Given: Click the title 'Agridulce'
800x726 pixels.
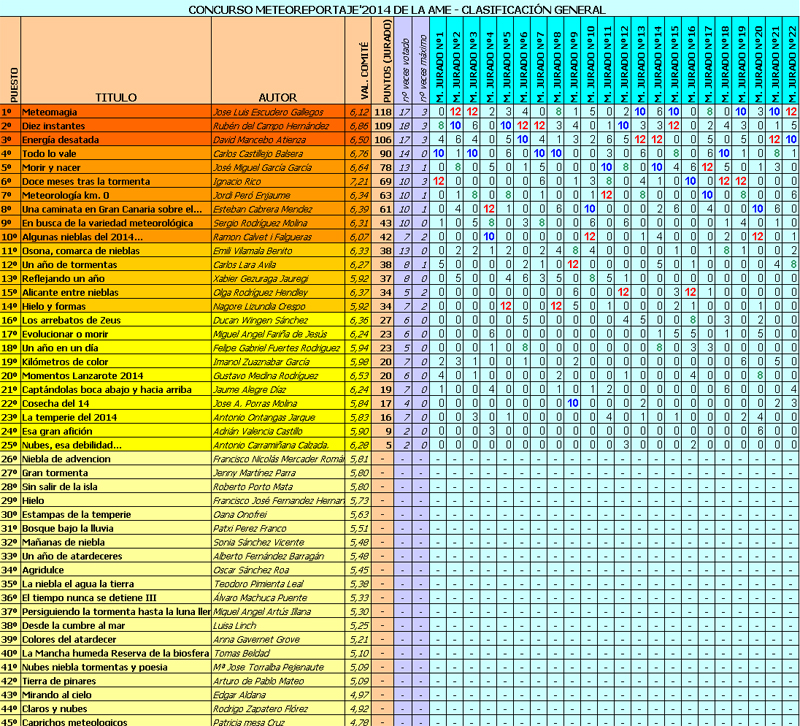Looking at the screenshot, I should (43, 570).
